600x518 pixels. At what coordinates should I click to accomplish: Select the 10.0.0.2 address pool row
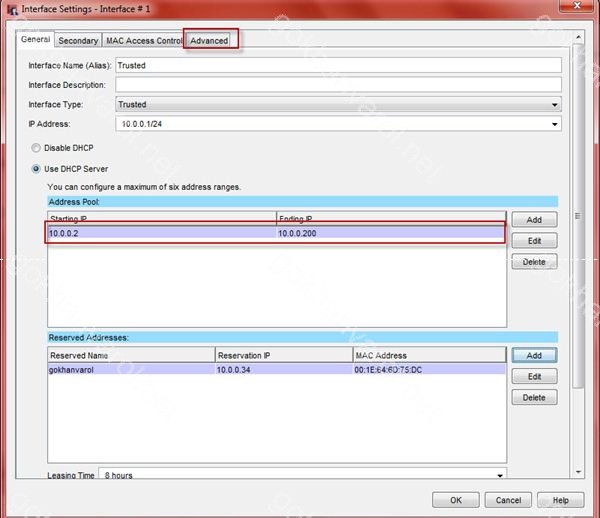[x=160, y=233]
